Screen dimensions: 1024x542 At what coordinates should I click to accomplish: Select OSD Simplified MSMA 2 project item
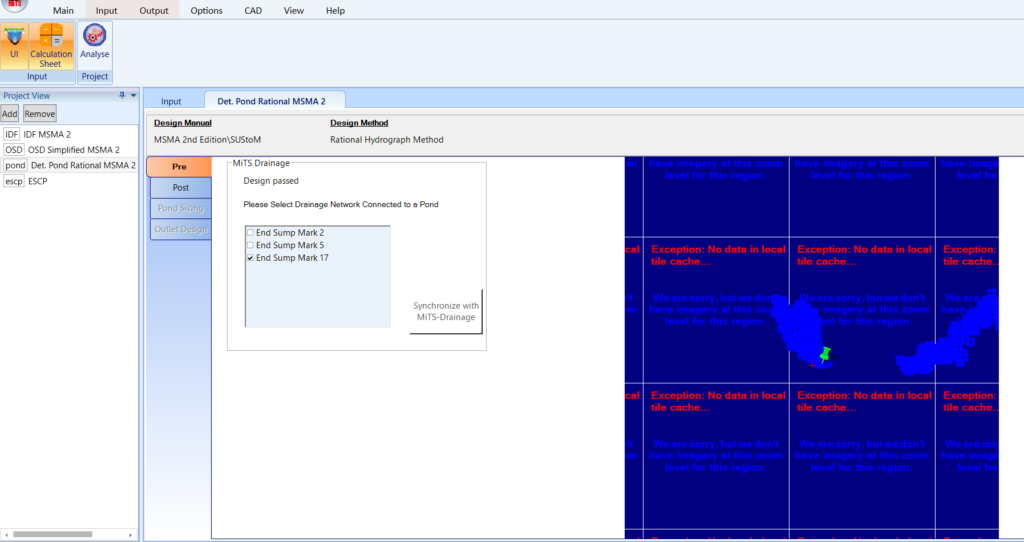click(74, 150)
